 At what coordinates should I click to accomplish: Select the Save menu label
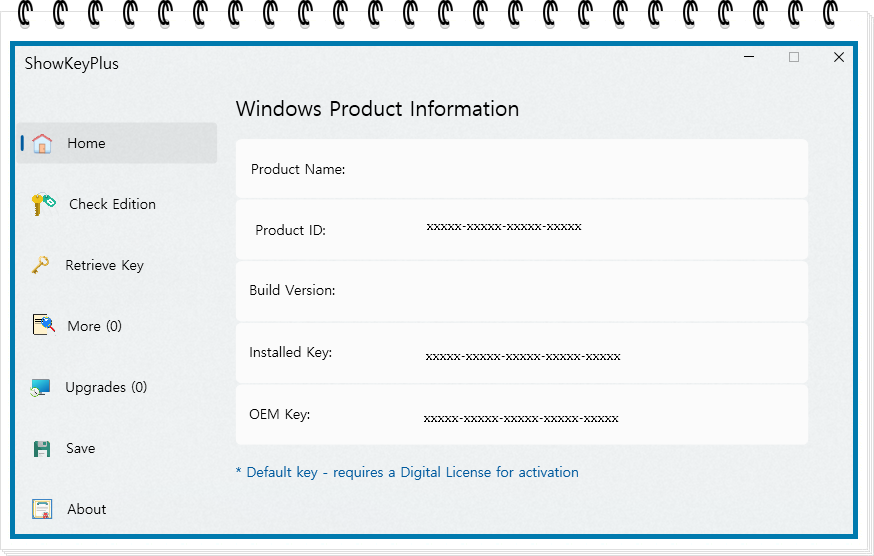point(81,448)
